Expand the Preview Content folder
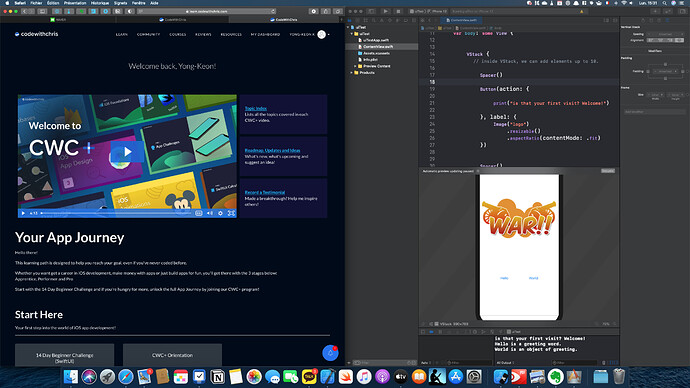Screen dimensions: 690x388 356,66
